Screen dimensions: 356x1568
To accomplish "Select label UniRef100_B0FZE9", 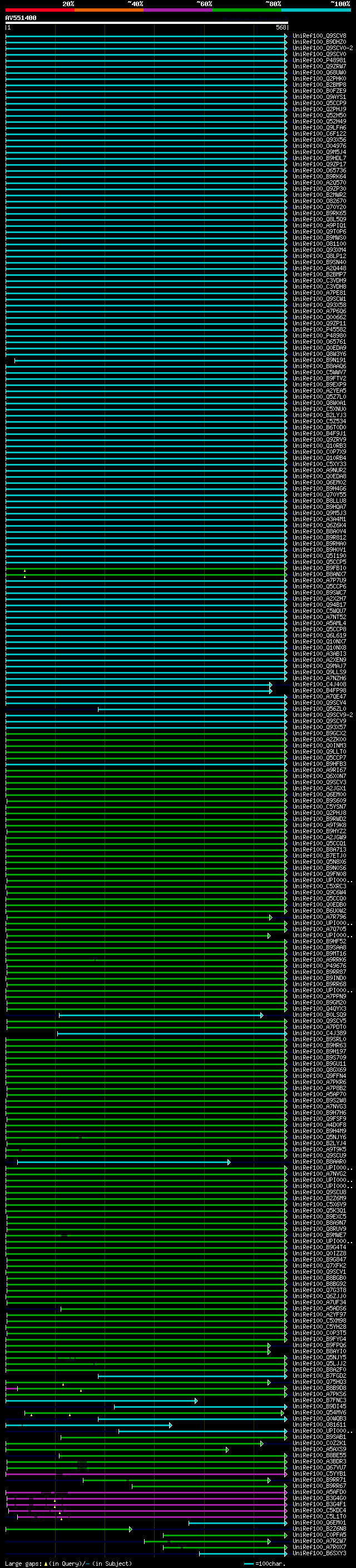I will [x=319, y=91].
